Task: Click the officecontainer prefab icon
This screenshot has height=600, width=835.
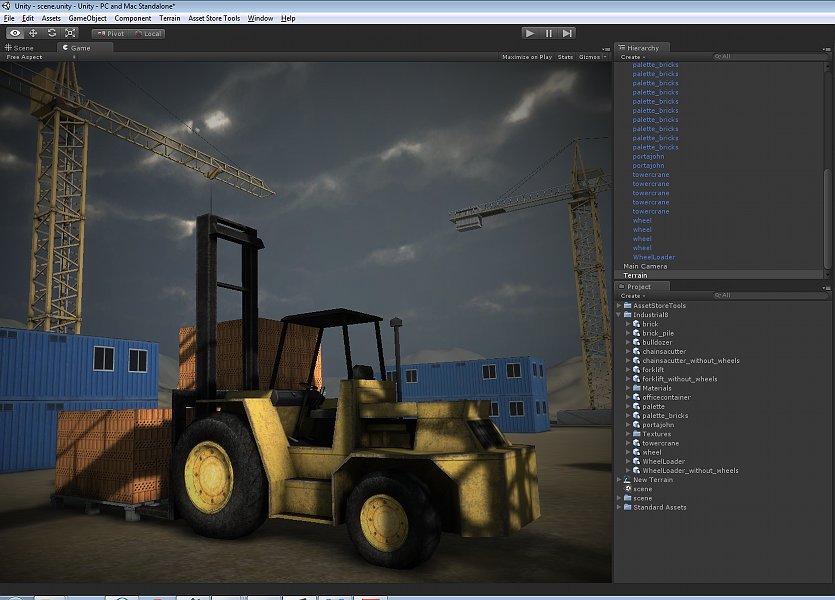Action: tap(636, 397)
